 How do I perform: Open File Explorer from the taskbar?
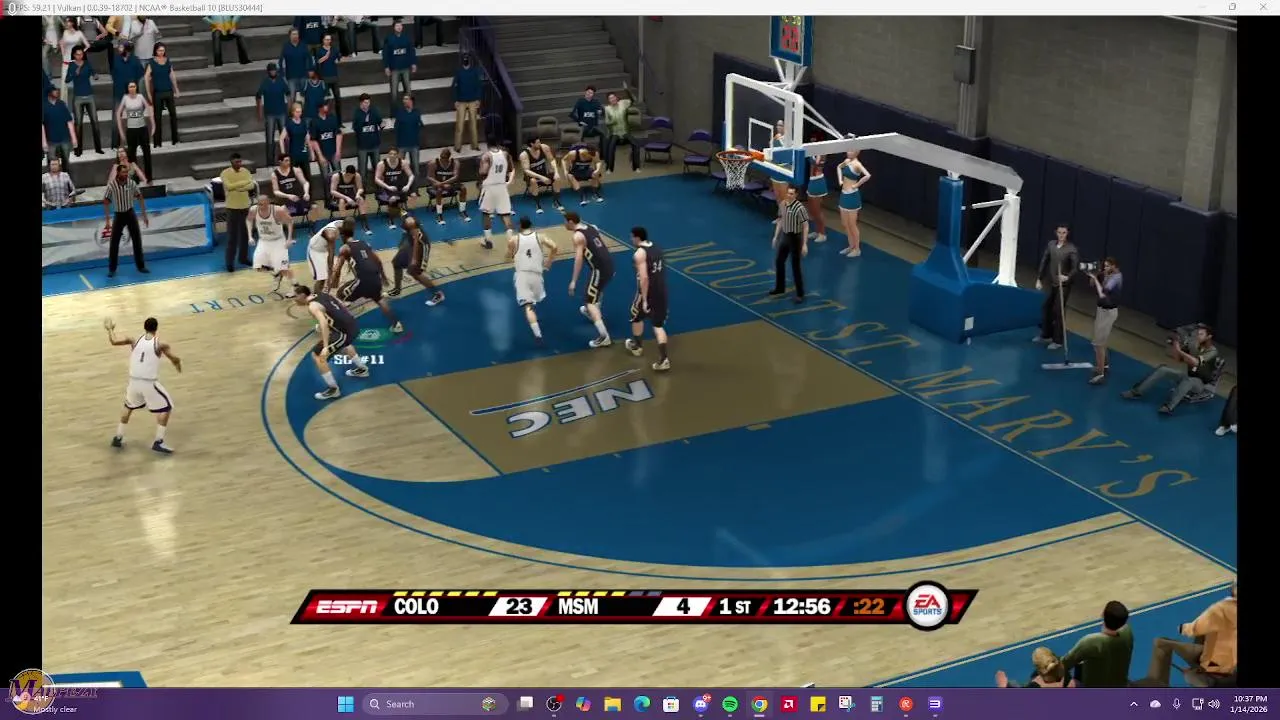click(612, 704)
